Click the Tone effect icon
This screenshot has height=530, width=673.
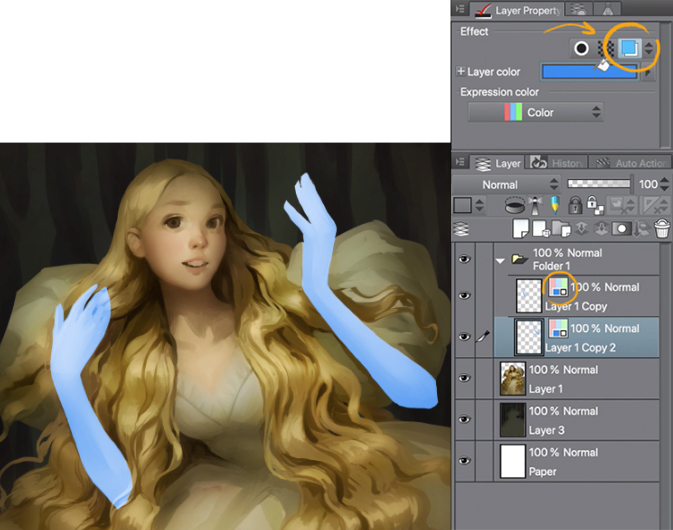pos(606,48)
